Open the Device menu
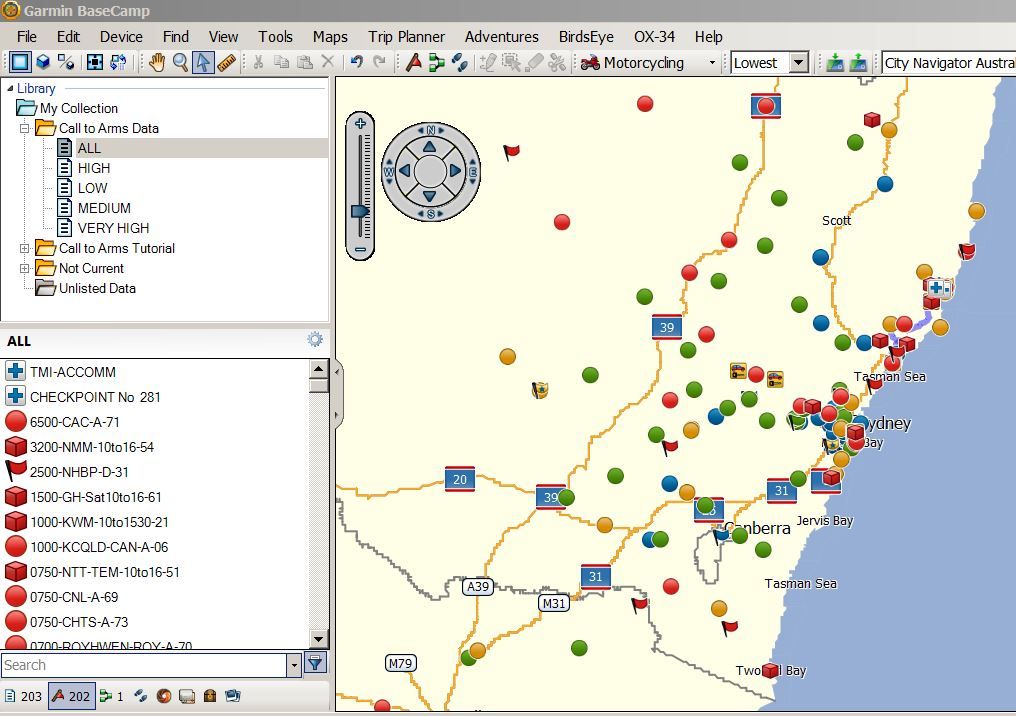Screen dimensions: 1016x716 tap(121, 37)
